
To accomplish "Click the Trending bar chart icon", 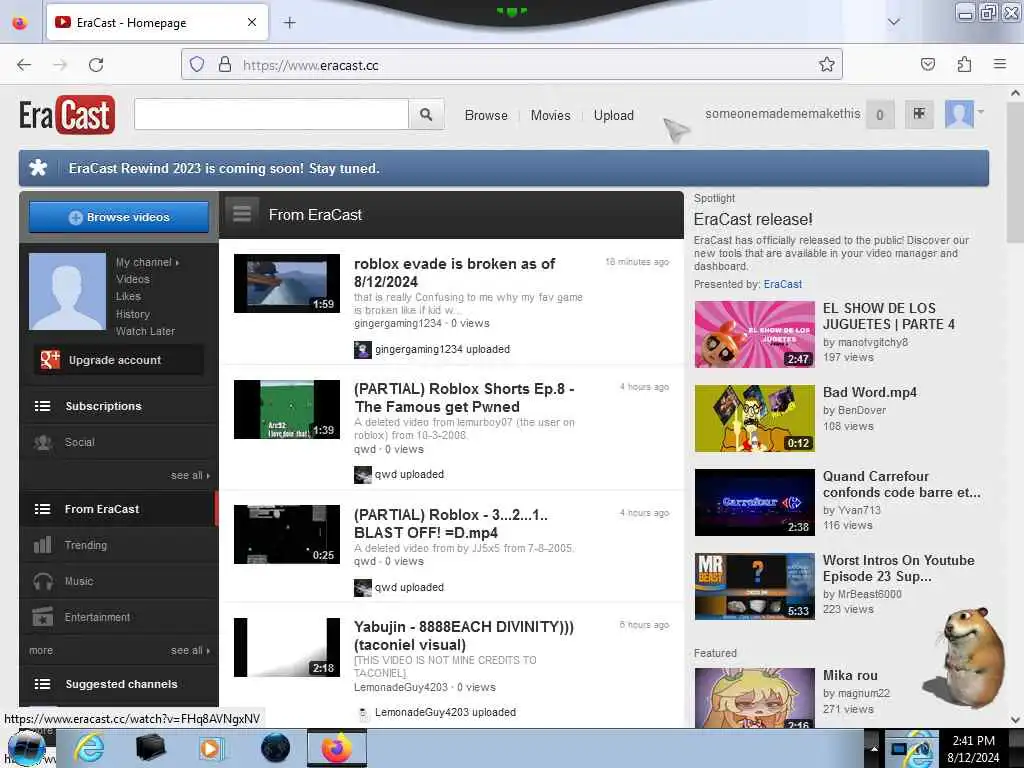I will (x=42, y=545).
